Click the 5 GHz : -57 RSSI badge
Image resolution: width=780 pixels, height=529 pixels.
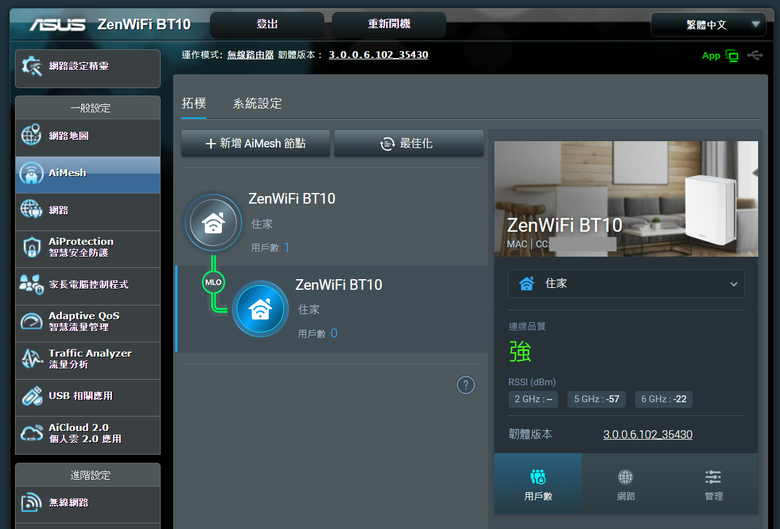click(x=596, y=399)
